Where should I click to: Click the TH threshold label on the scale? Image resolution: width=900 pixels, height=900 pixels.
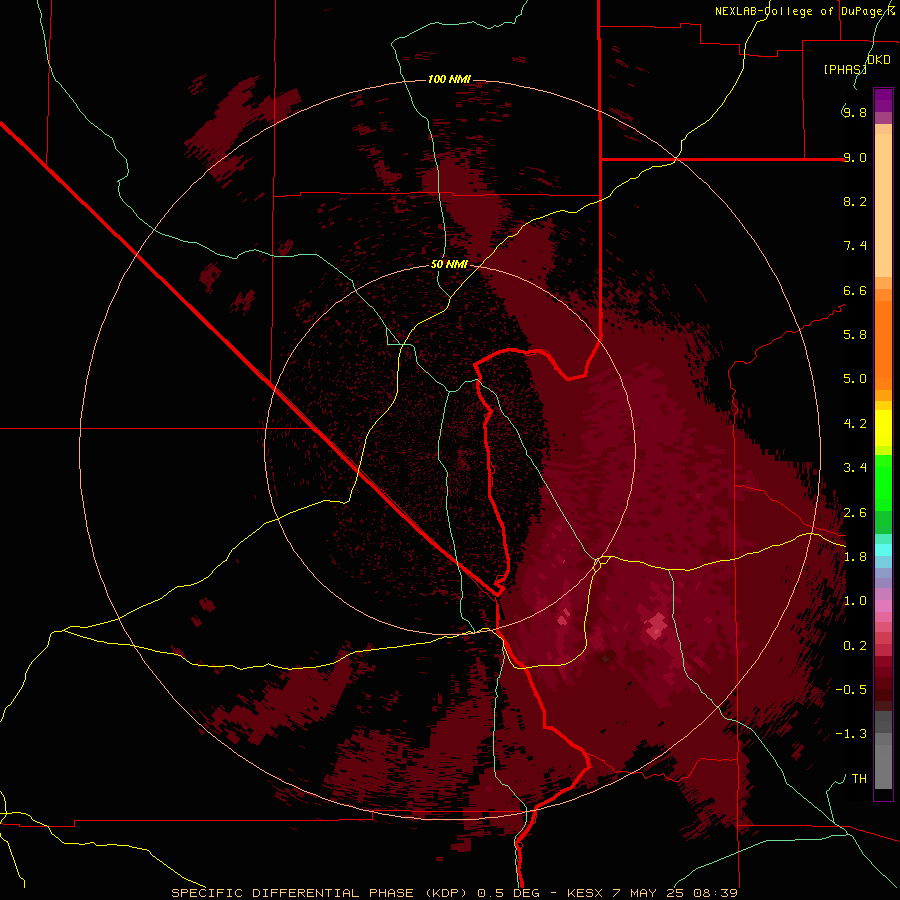[859, 779]
